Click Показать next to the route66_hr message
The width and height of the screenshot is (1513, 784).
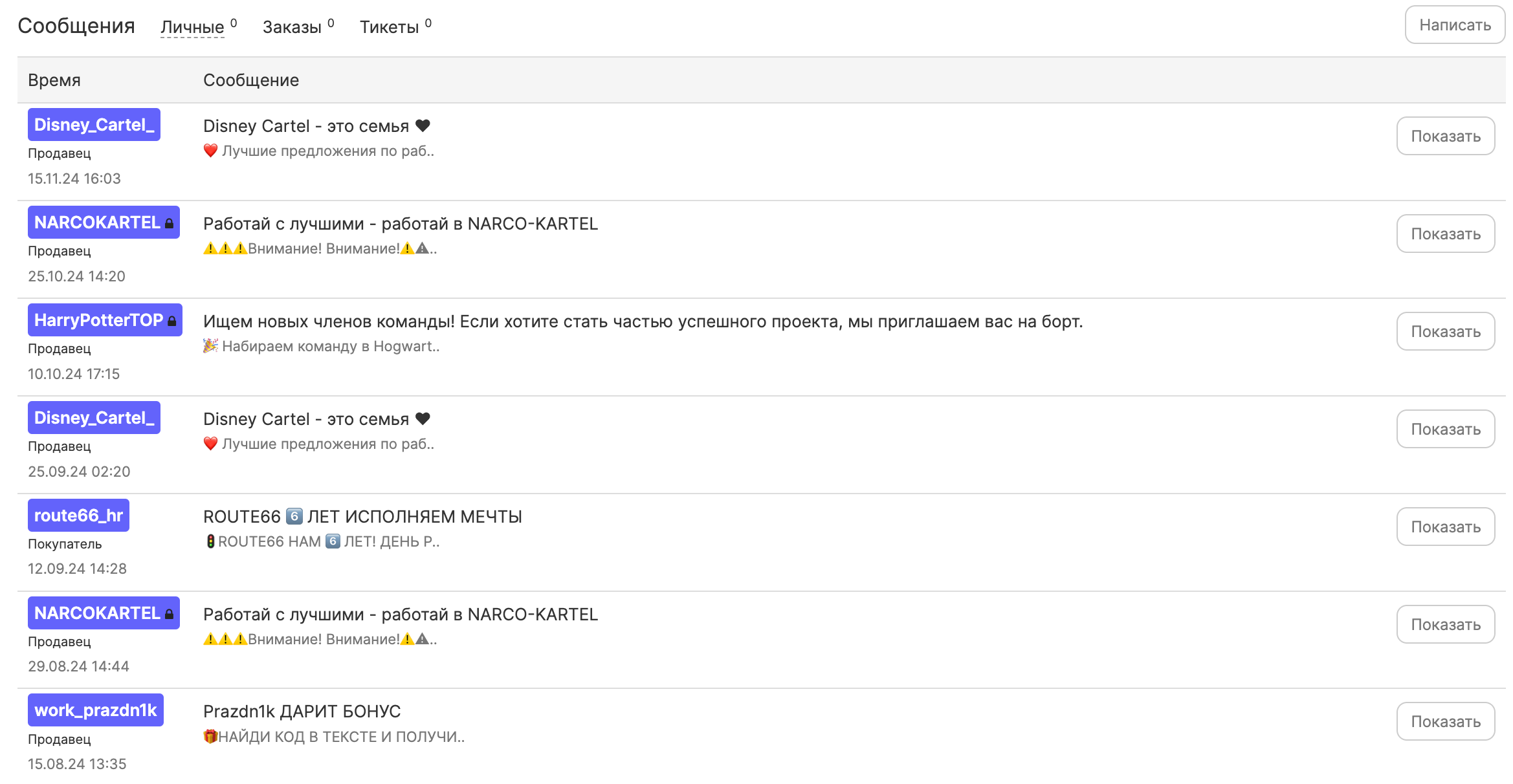click(1445, 527)
